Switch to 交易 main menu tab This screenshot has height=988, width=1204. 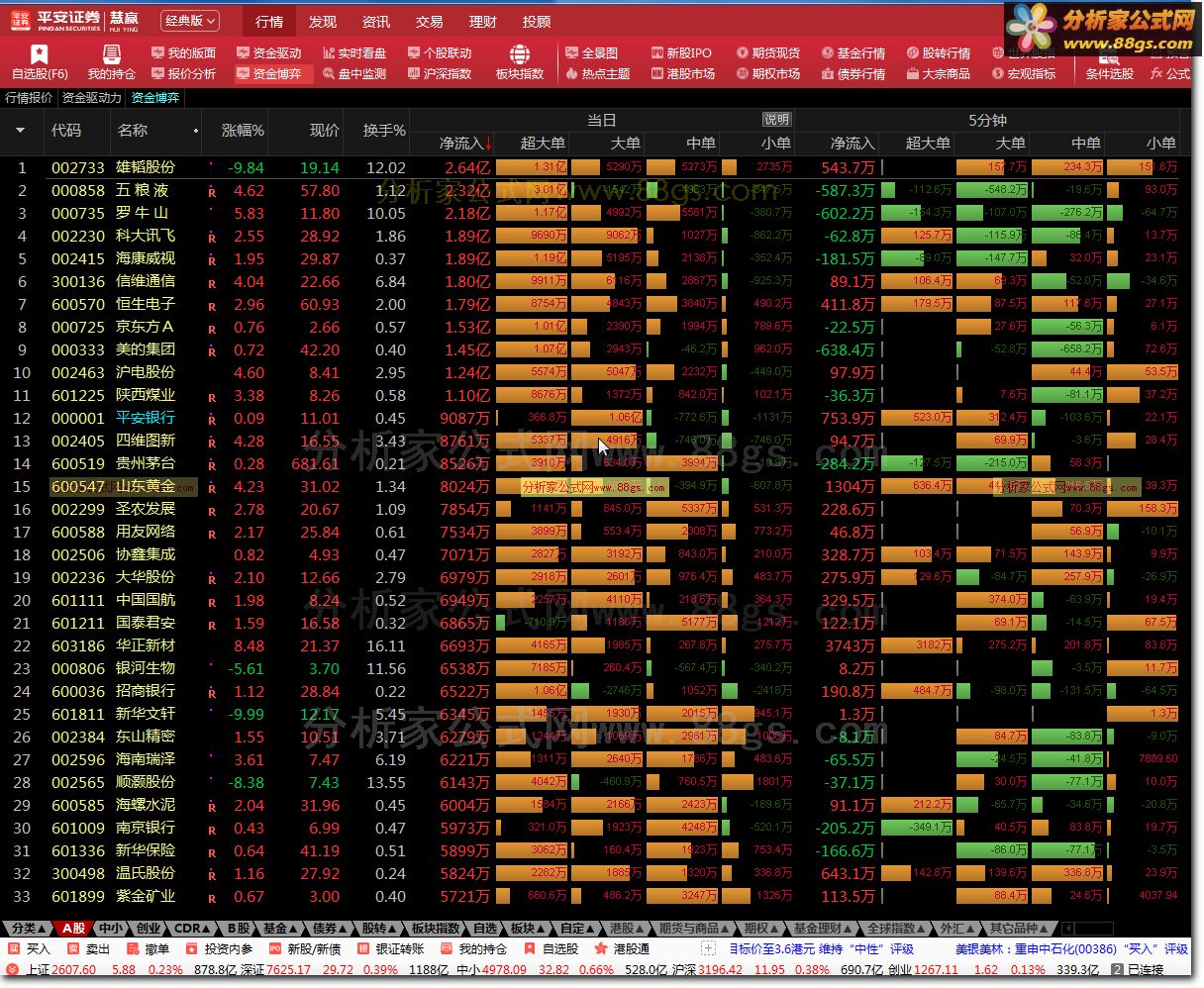pyautogui.click(x=430, y=21)
